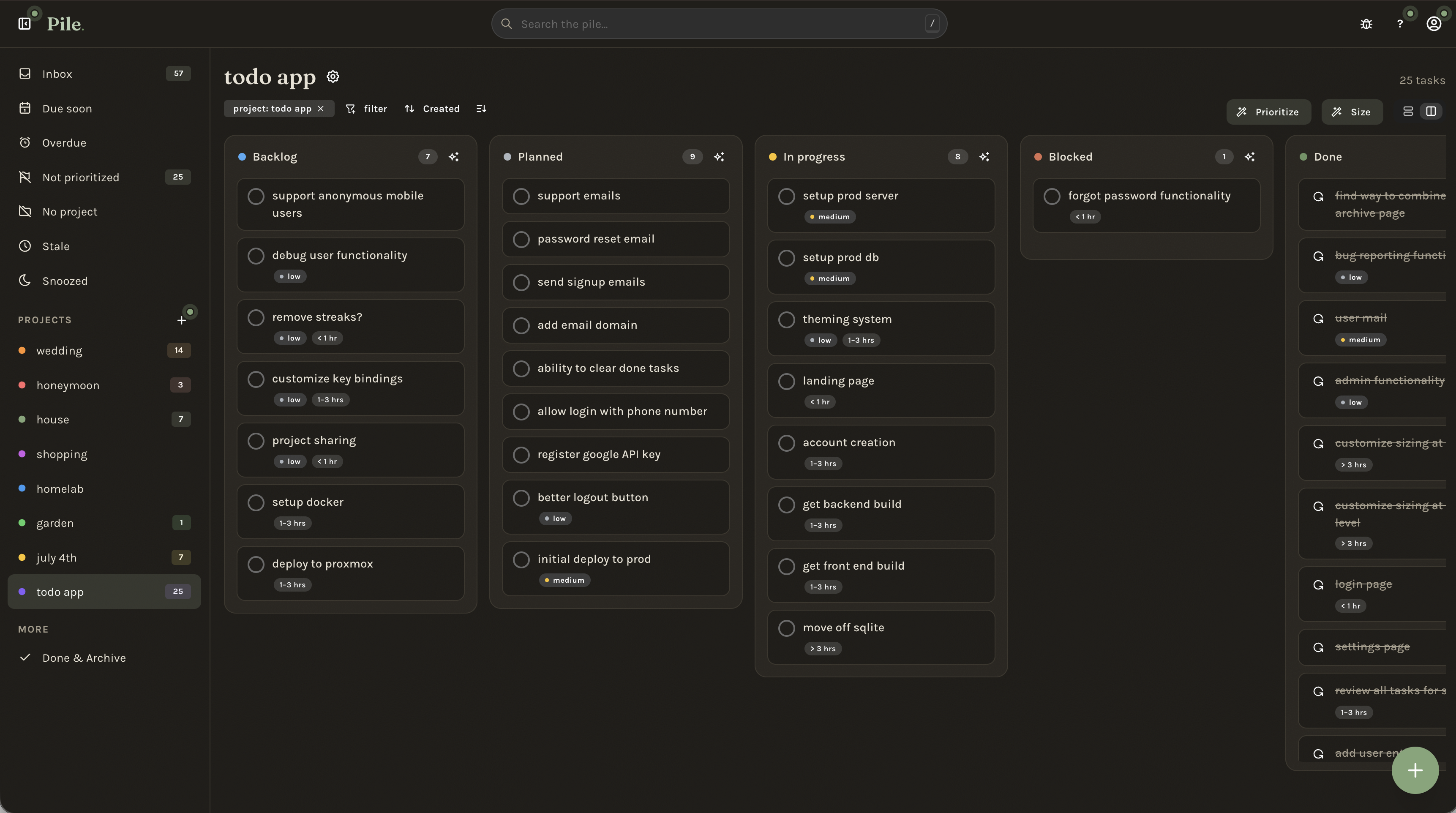This screenshot has height=813, width=1456.
Task: Check off 'password reset email'
Action: click(x=521, y=239)
